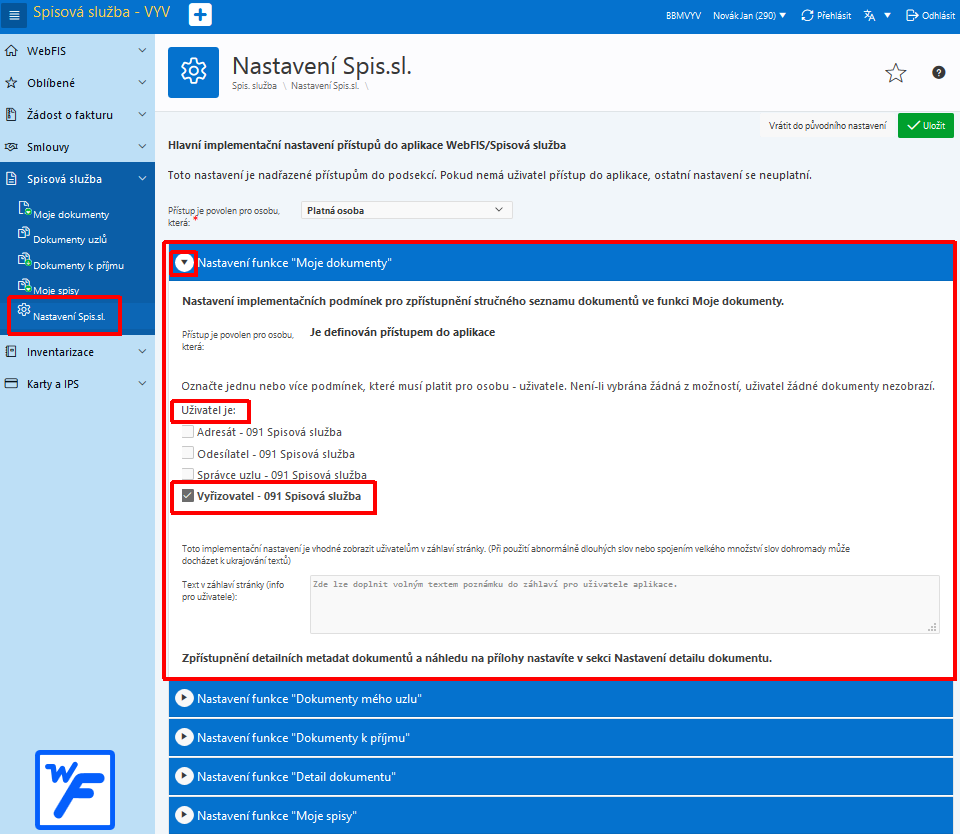960x834 pixels.
Task: Click the WebFIS logo in sidebar
Action: [x=75, y=789]
